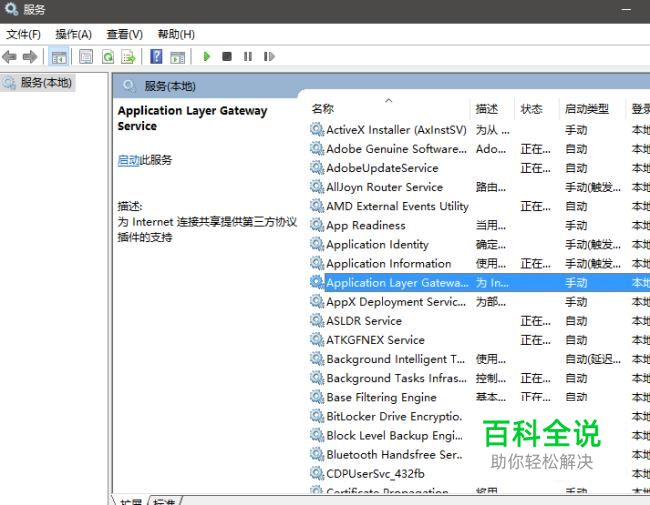Click the 启动 link to start this service
The height and width of the screenshot is (505, 650).
[x=128, y=160]
